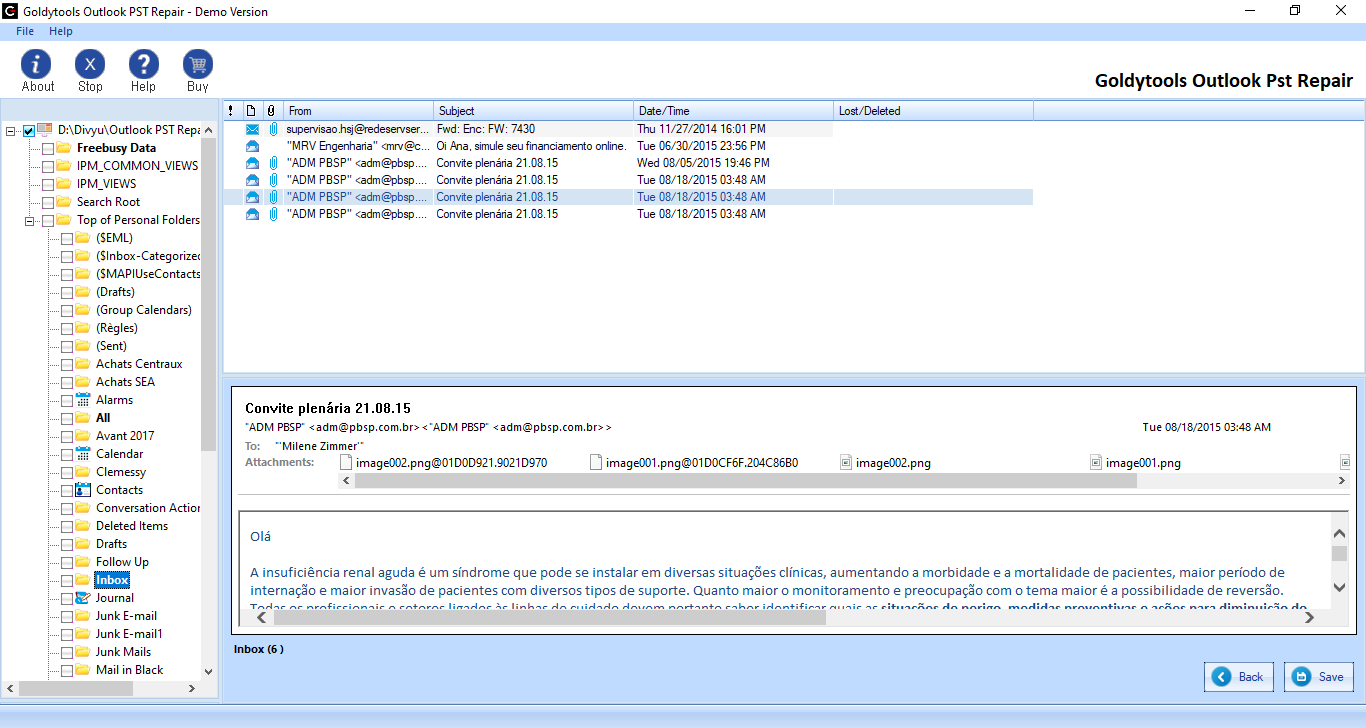Check the Search Root checkbox

tap(48, 203)
